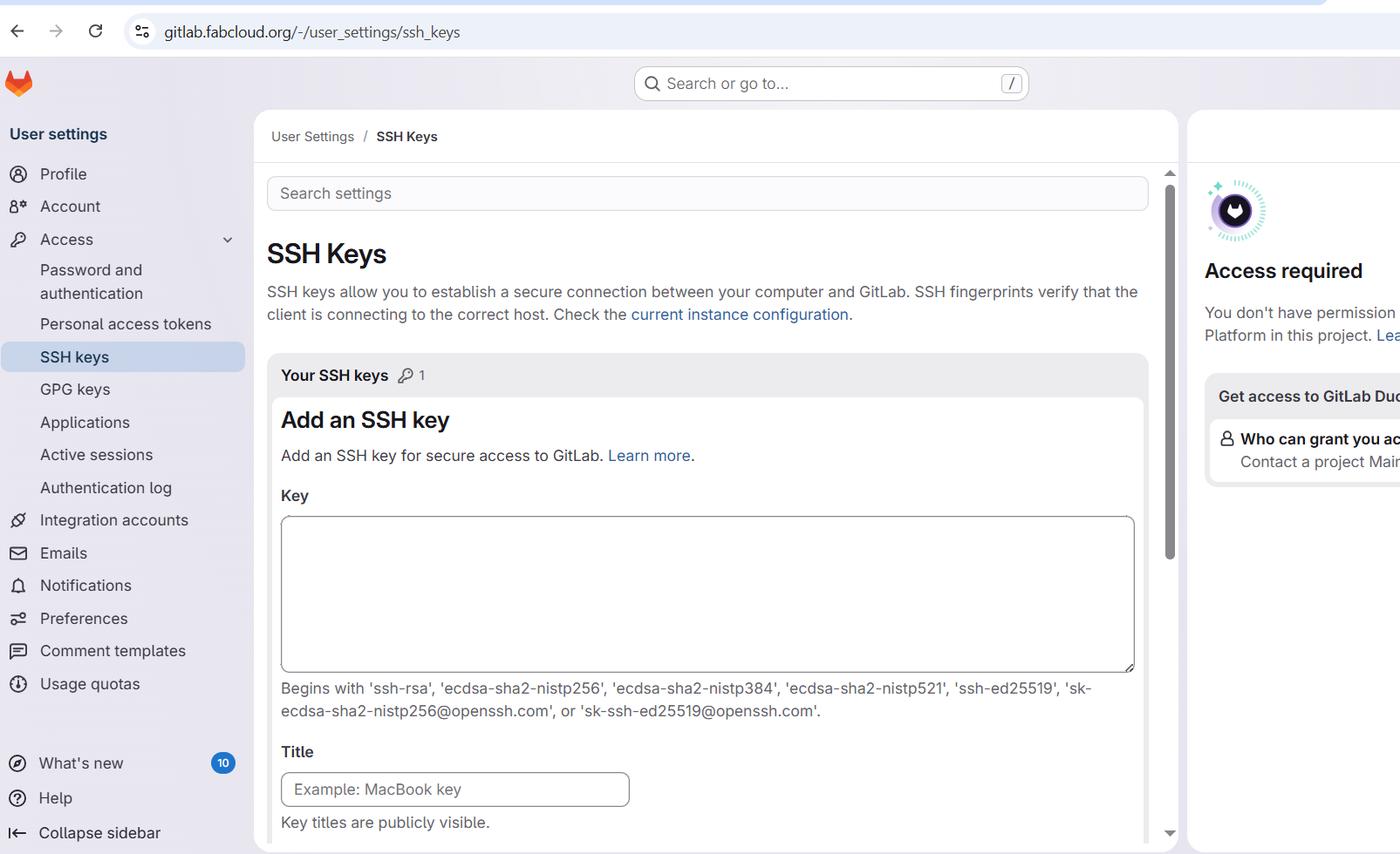Click the Access key icon in sidebar
The width and height of the screenshot is (1400, 854).
tap(18, 239)
